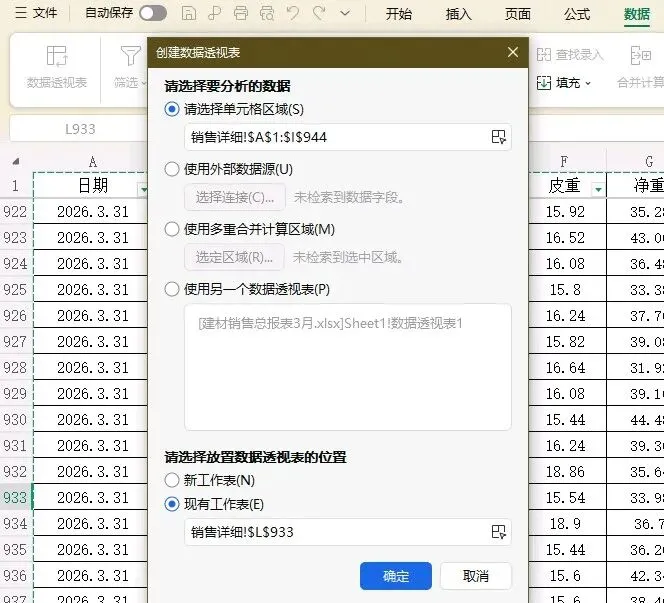Select column A header
Viewport: 664px width, 603px height.
(92, 161)
